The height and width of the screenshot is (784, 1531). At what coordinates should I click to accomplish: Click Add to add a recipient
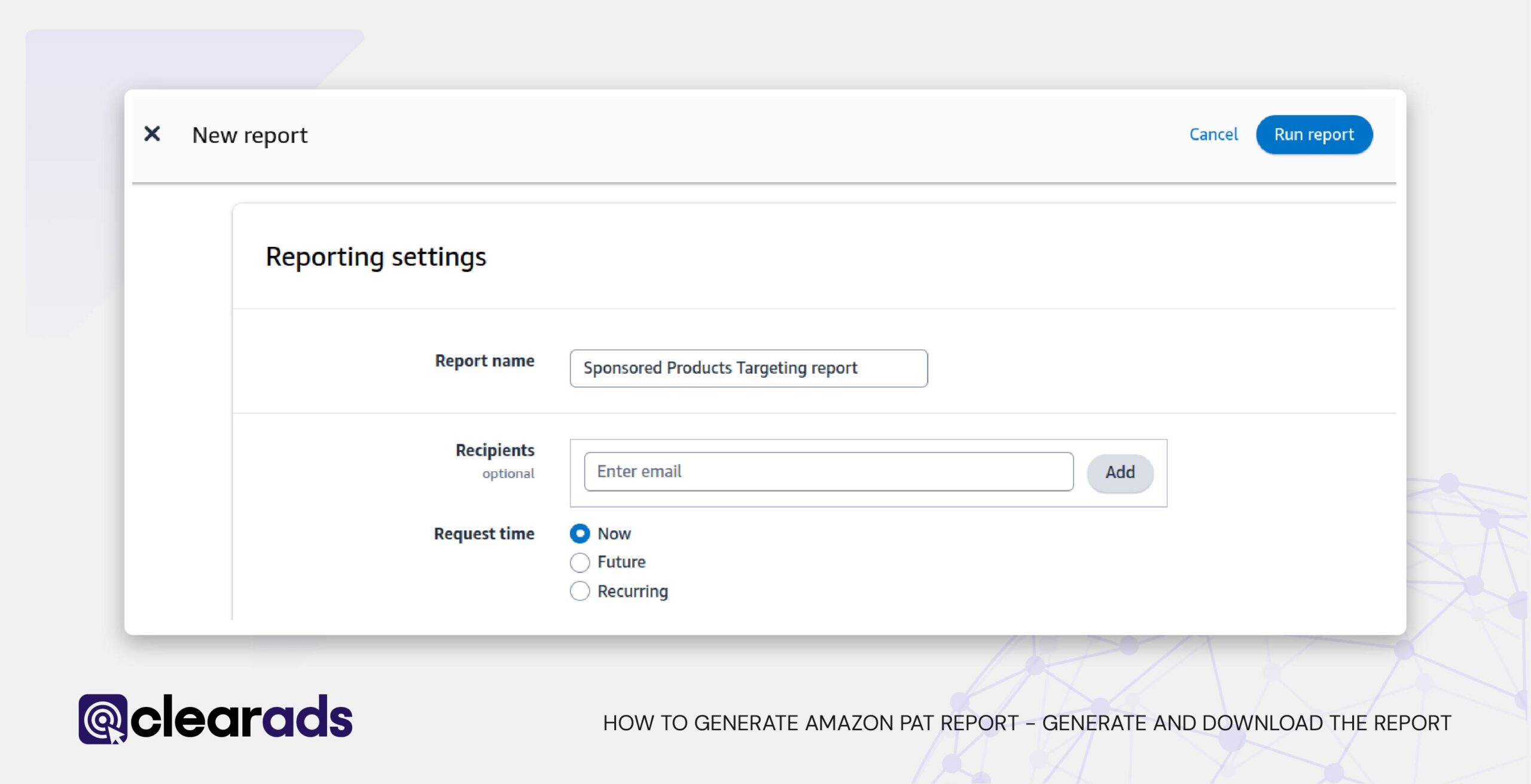coord(1120,472)
